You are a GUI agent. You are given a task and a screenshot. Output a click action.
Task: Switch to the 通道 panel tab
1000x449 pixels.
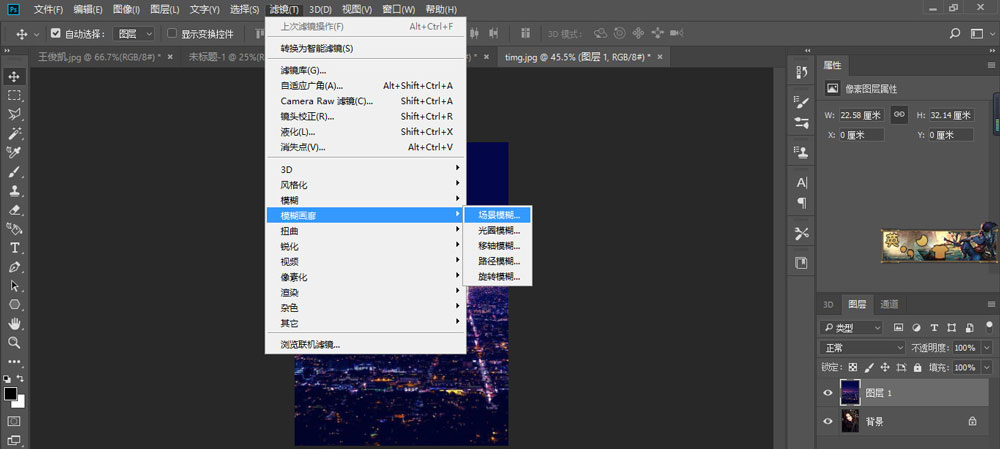888,304
